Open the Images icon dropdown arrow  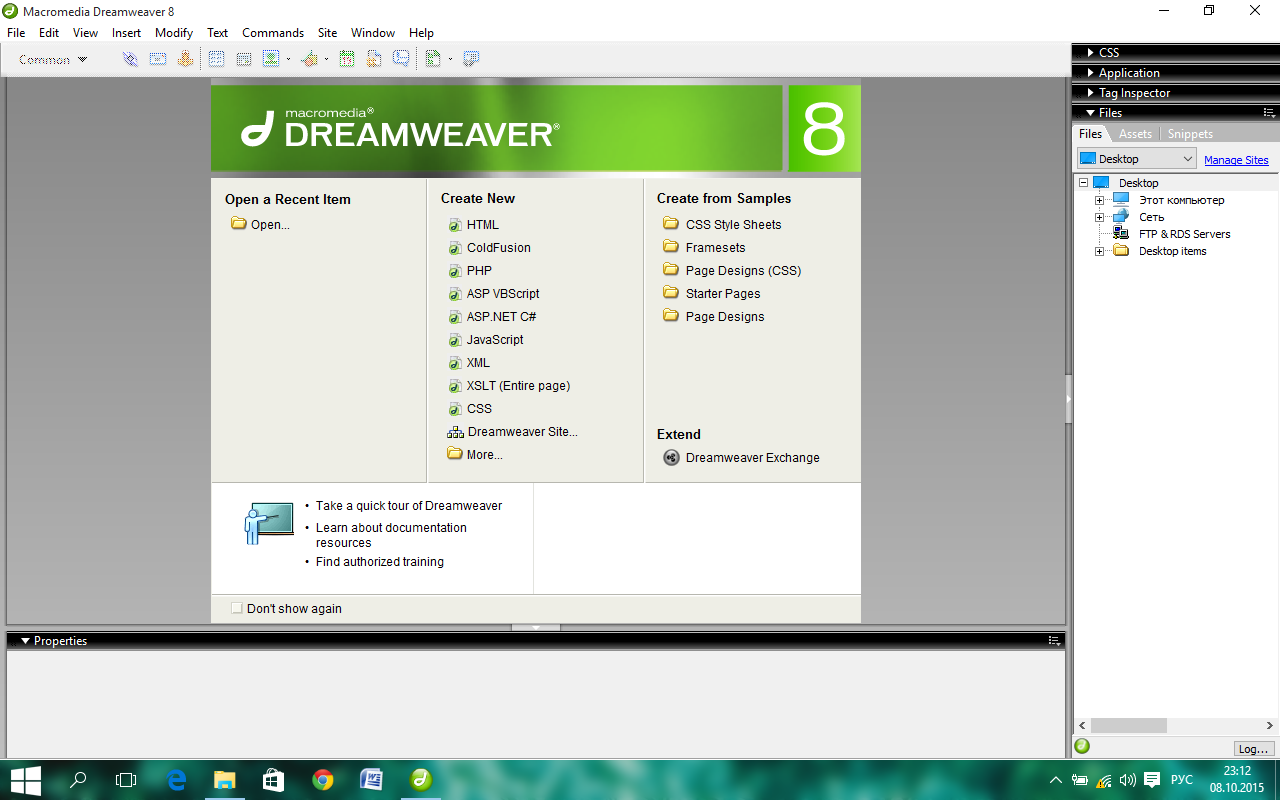[x=288, y=59]
